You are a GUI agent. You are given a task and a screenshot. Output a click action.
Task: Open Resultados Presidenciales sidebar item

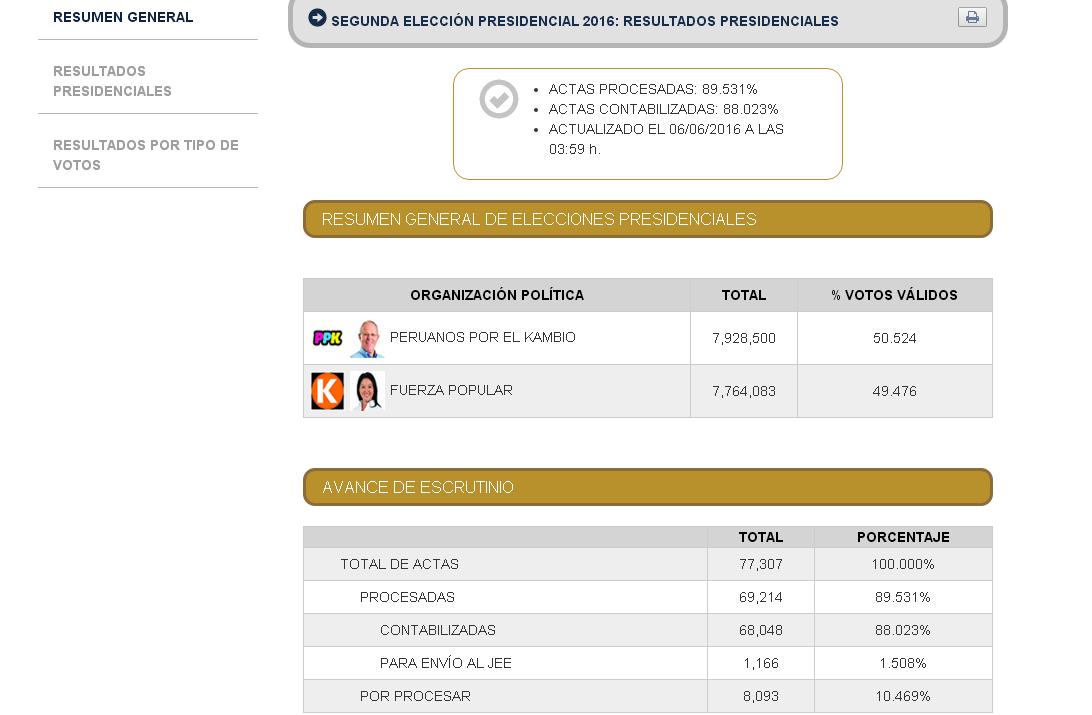pyautogui.click(x=112, y=81)
